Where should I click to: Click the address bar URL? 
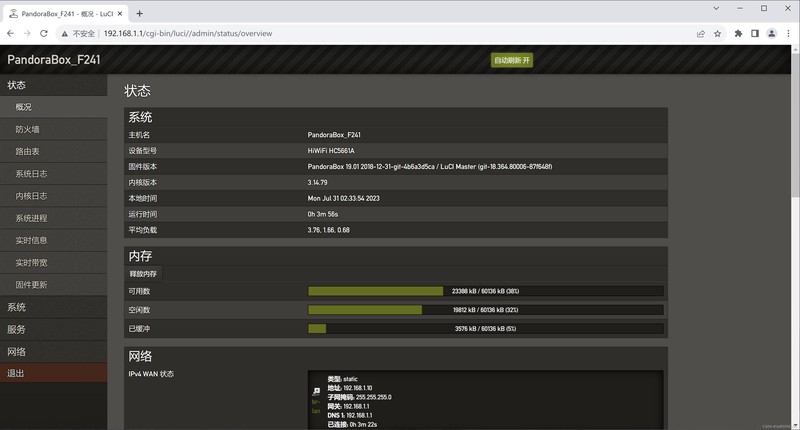pyautogui.click(x=188, y=34)
